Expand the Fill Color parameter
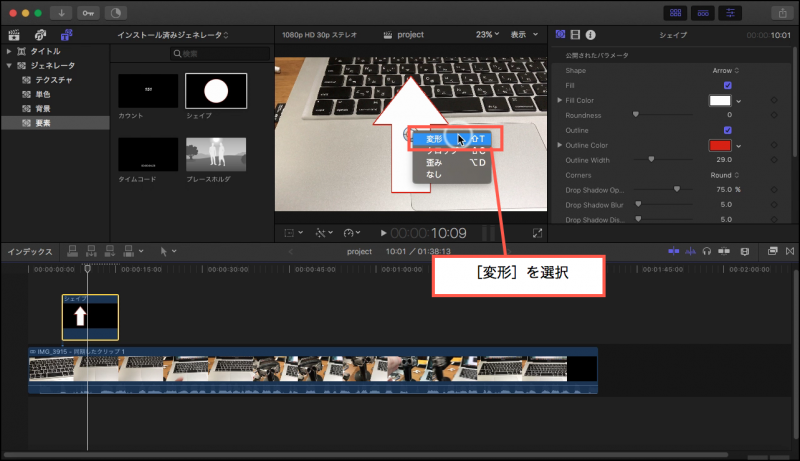This screenshot has height=461, width=800. pyautogui.click(x=559, y=100)
